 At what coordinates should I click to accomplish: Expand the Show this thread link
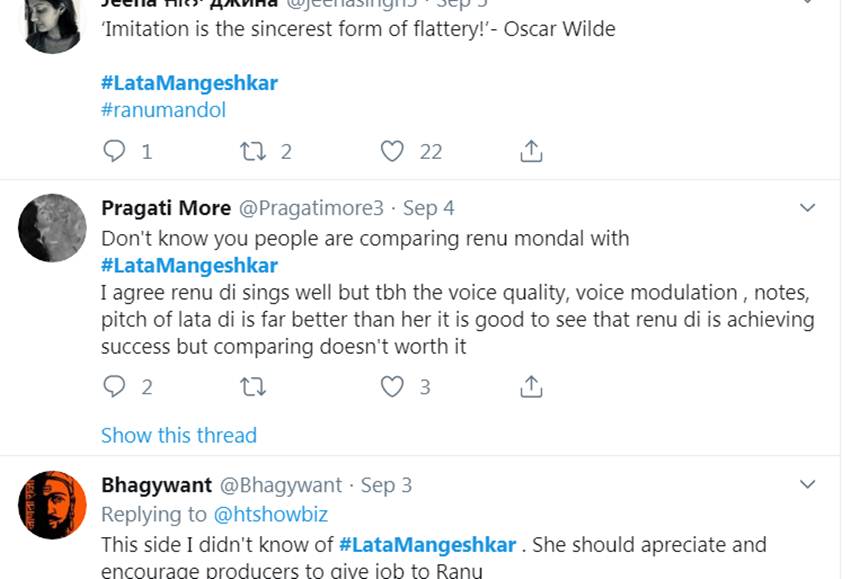click(x=179, y=435)
